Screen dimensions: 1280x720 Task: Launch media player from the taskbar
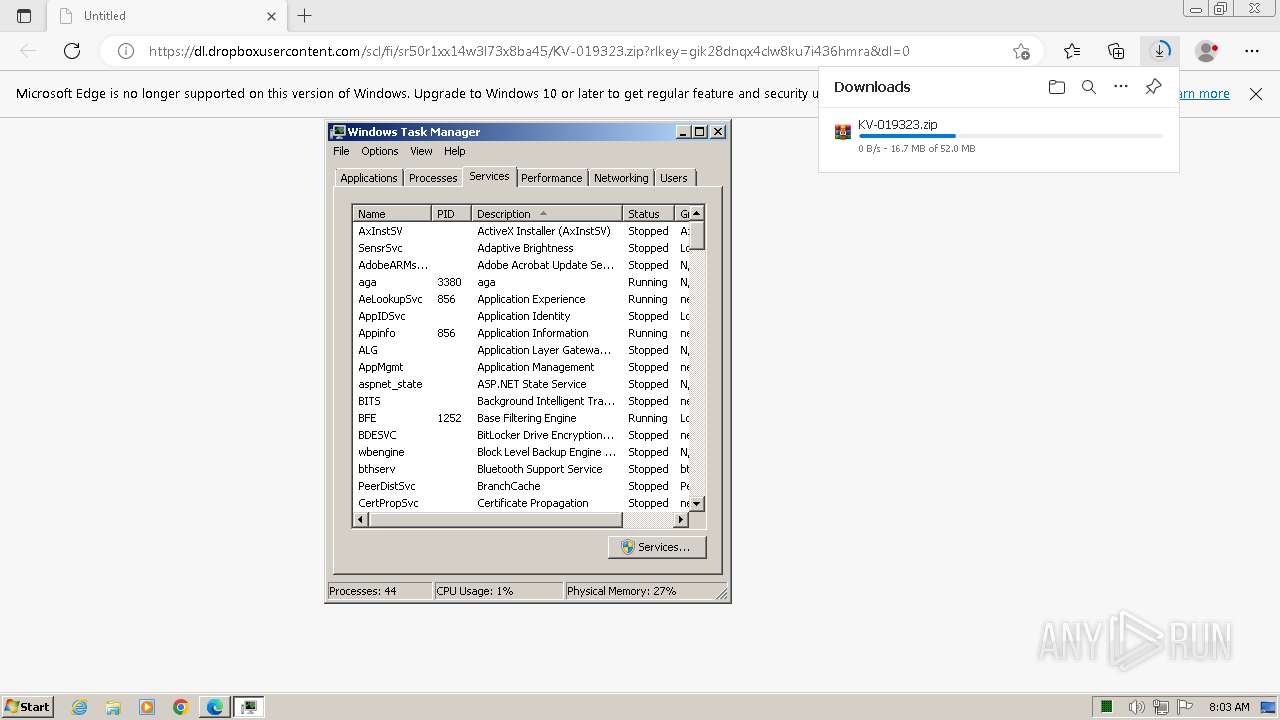[x=147, y=707]
